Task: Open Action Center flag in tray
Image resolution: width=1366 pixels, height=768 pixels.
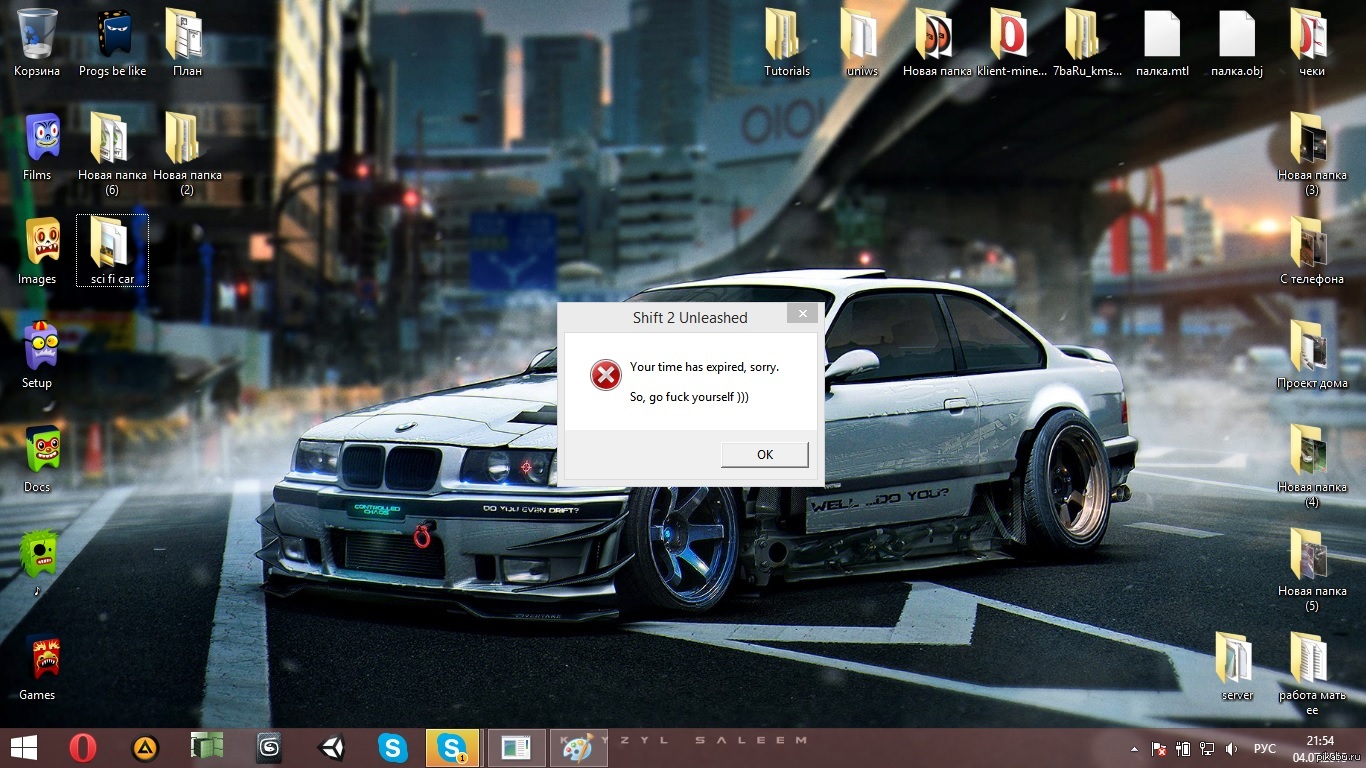Action: pos(1159,748)
